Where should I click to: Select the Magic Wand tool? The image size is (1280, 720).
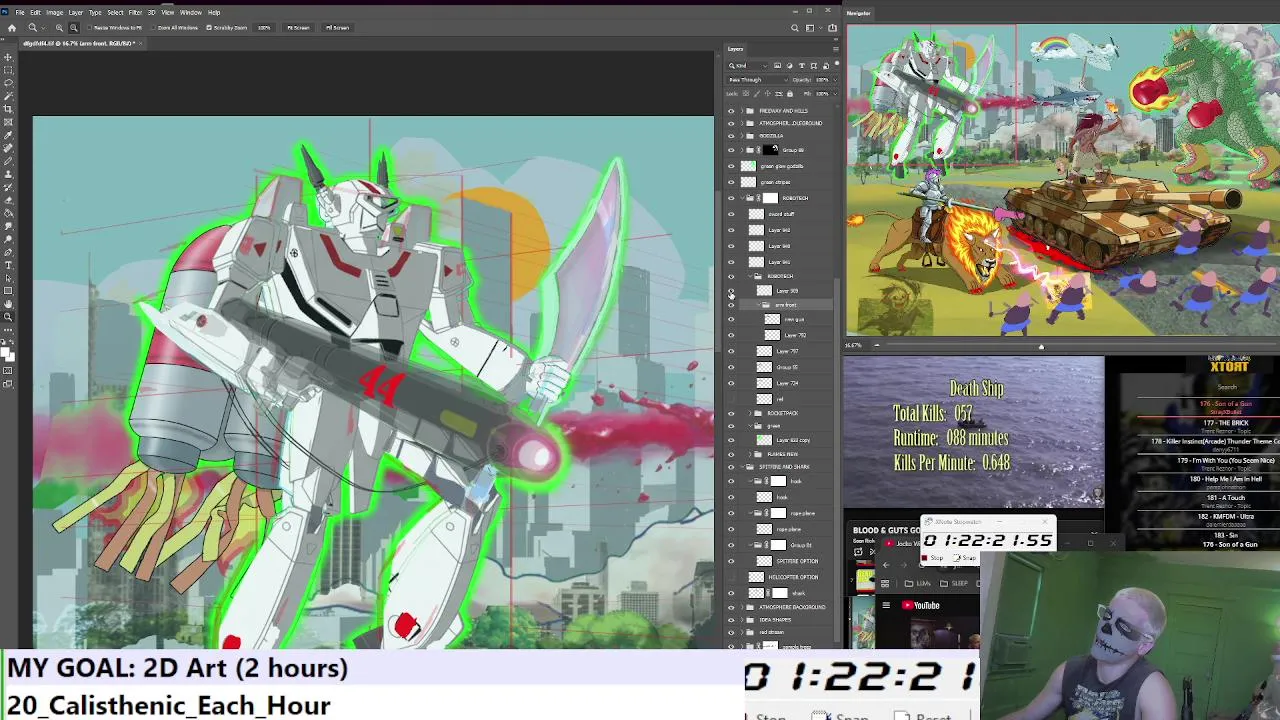tap(8, 96)
